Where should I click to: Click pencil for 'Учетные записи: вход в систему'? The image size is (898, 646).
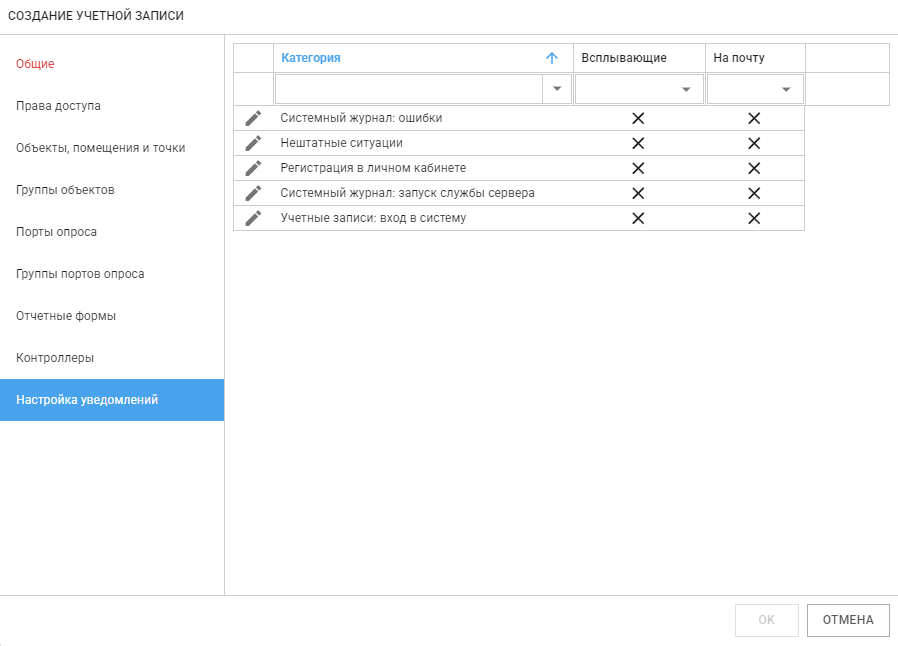point(253,218)
